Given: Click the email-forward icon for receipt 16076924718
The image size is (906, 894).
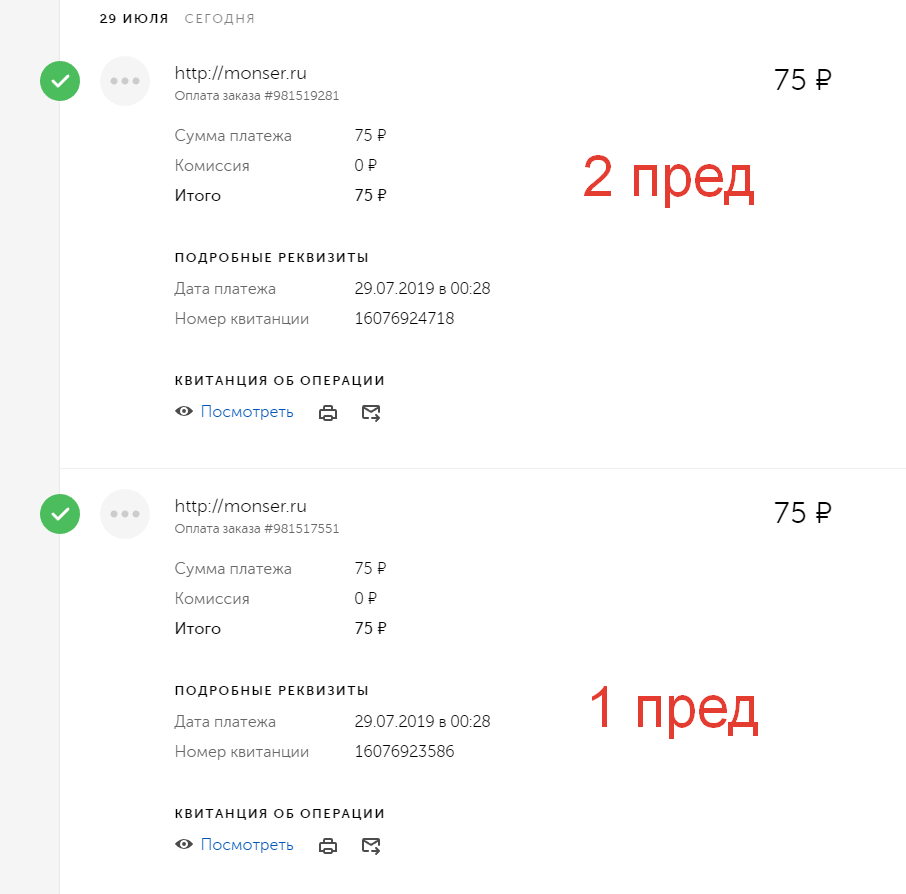Looking at the screenshot, I should (371, 413).
